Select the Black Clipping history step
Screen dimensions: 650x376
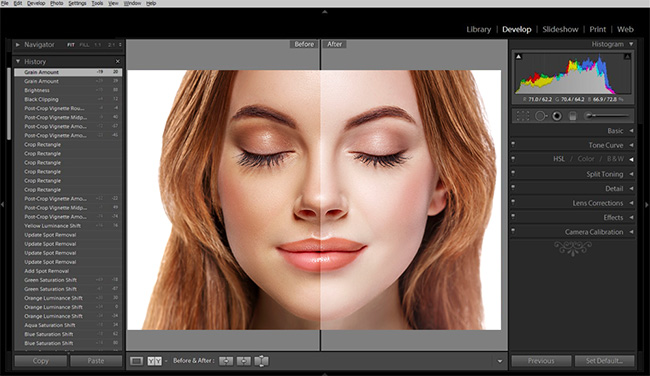(x=68, y=99)
